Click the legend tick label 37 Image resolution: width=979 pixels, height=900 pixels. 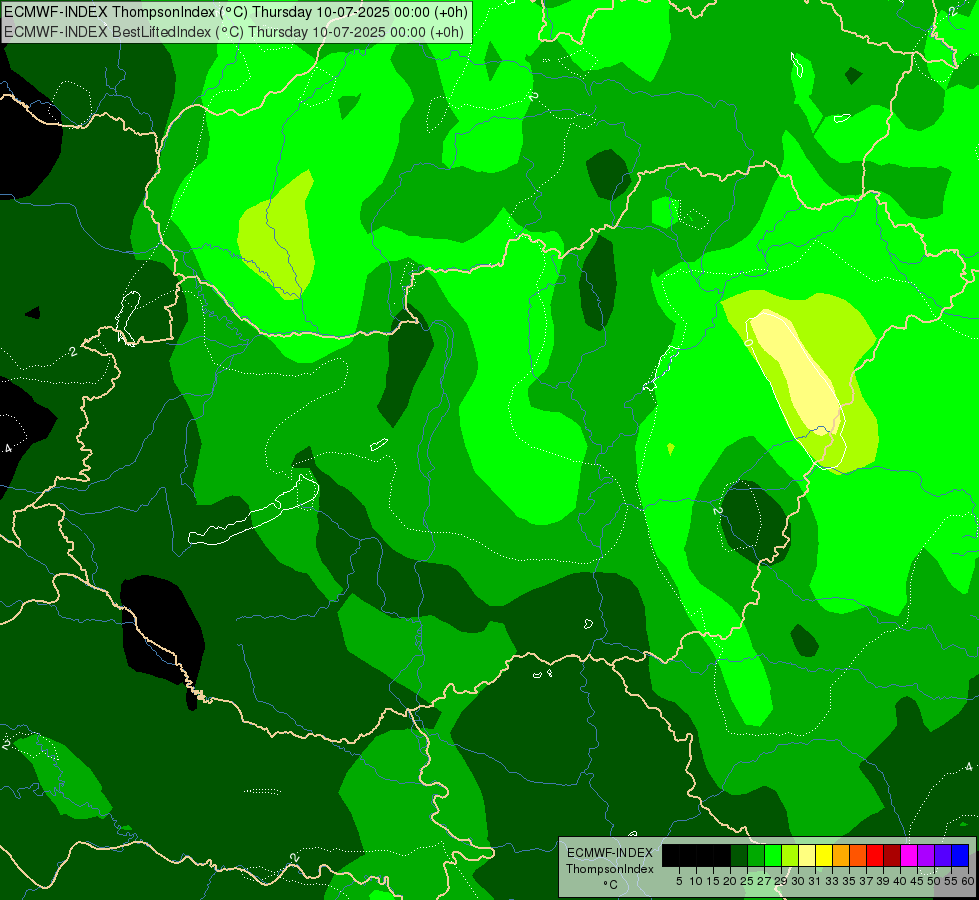click(866, 881)
